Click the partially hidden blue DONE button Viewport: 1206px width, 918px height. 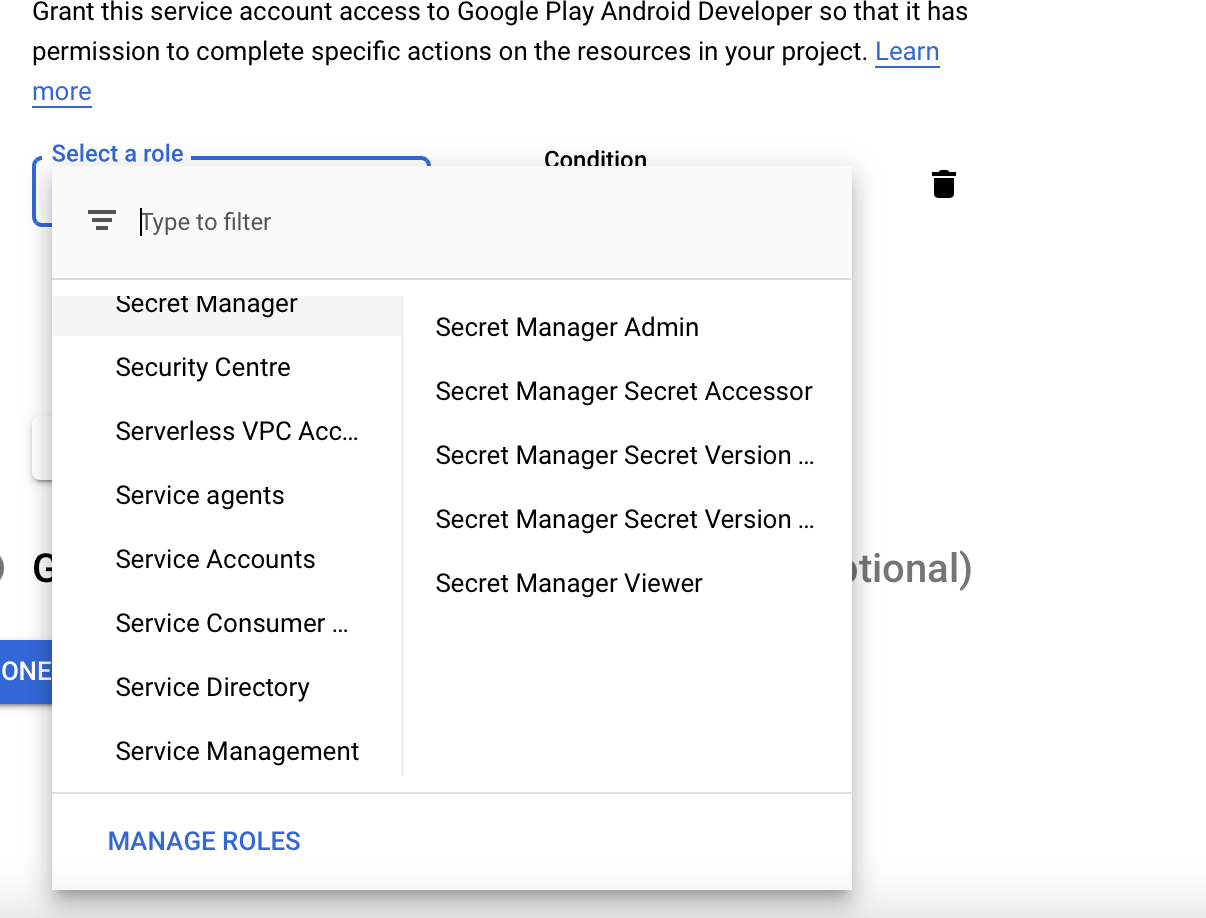pyautogui.click(x=26, y=671)
